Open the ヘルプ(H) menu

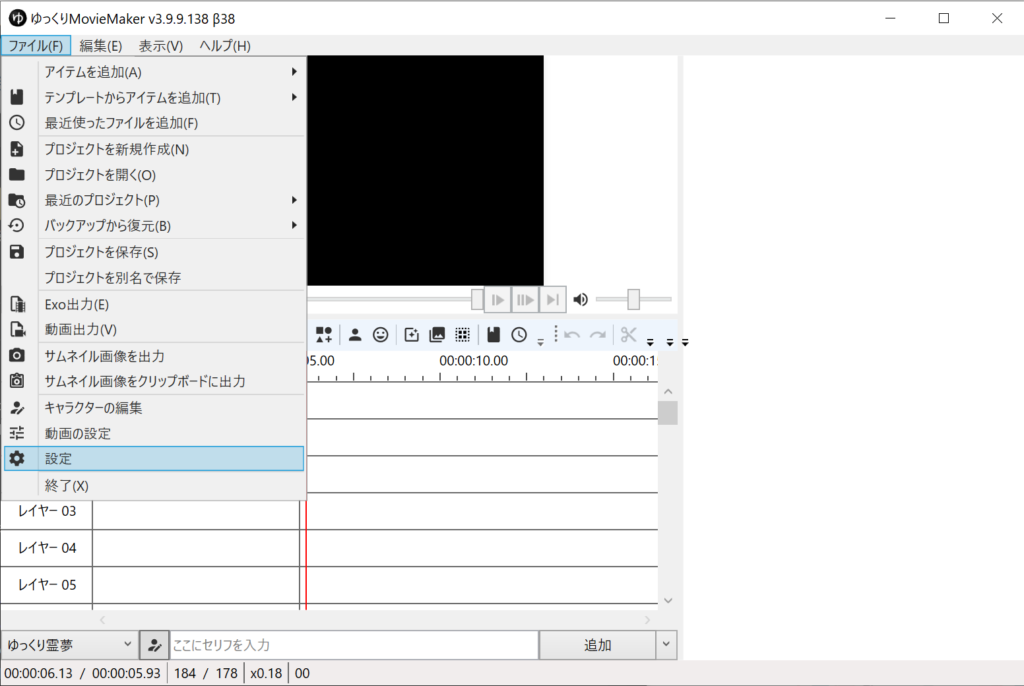pyautogui.click(x=225, y=46)
